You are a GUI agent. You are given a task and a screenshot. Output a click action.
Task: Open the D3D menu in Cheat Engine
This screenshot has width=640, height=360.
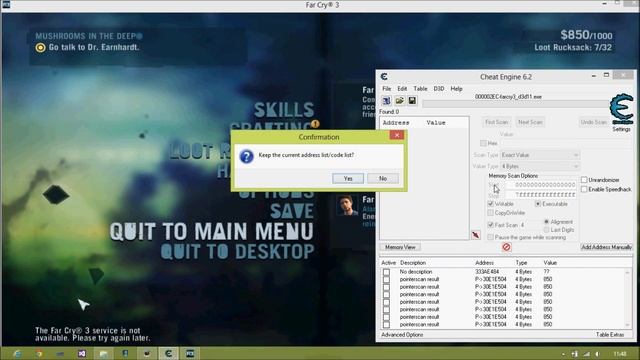pos(439,89)
